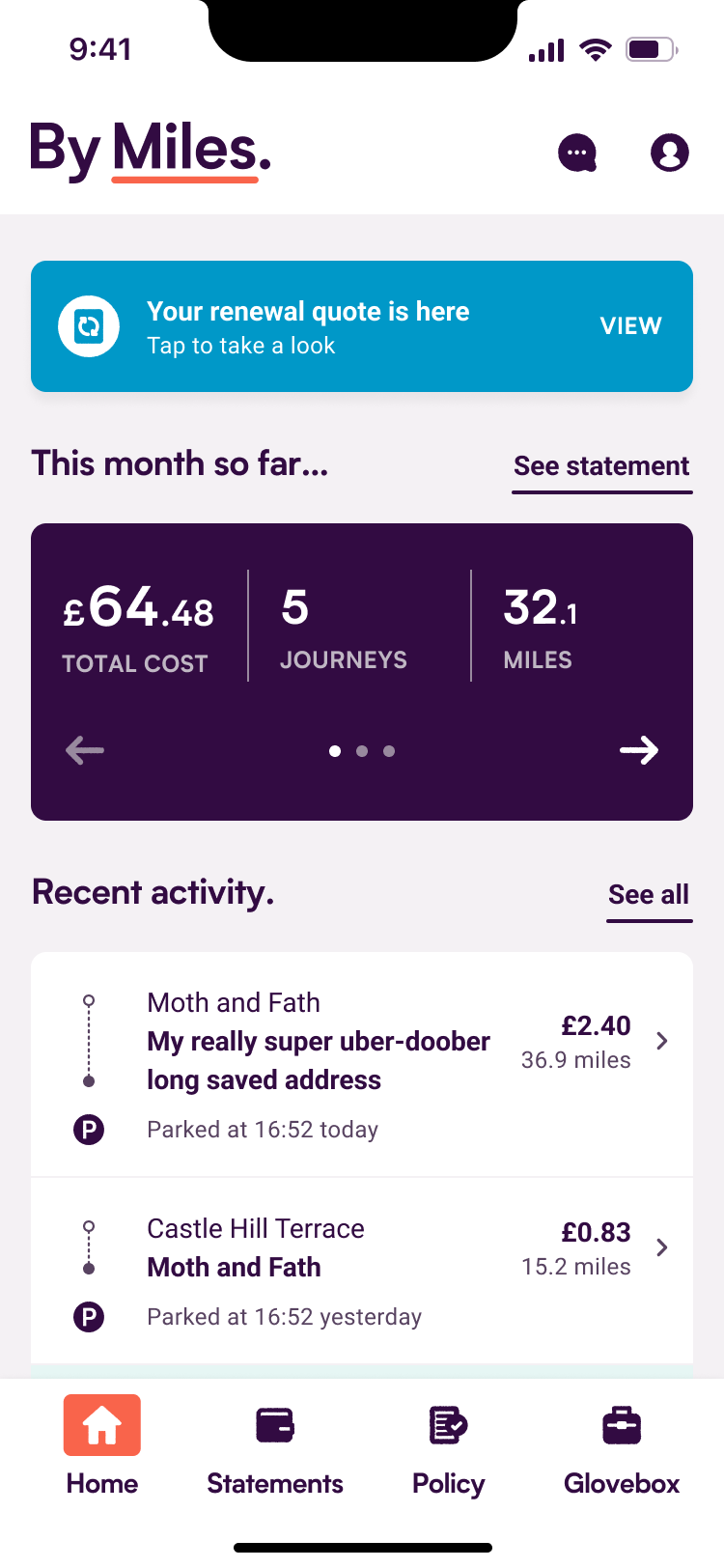Open the Policy document icon
724x1568 pixels.
(x=448, y=1425)
